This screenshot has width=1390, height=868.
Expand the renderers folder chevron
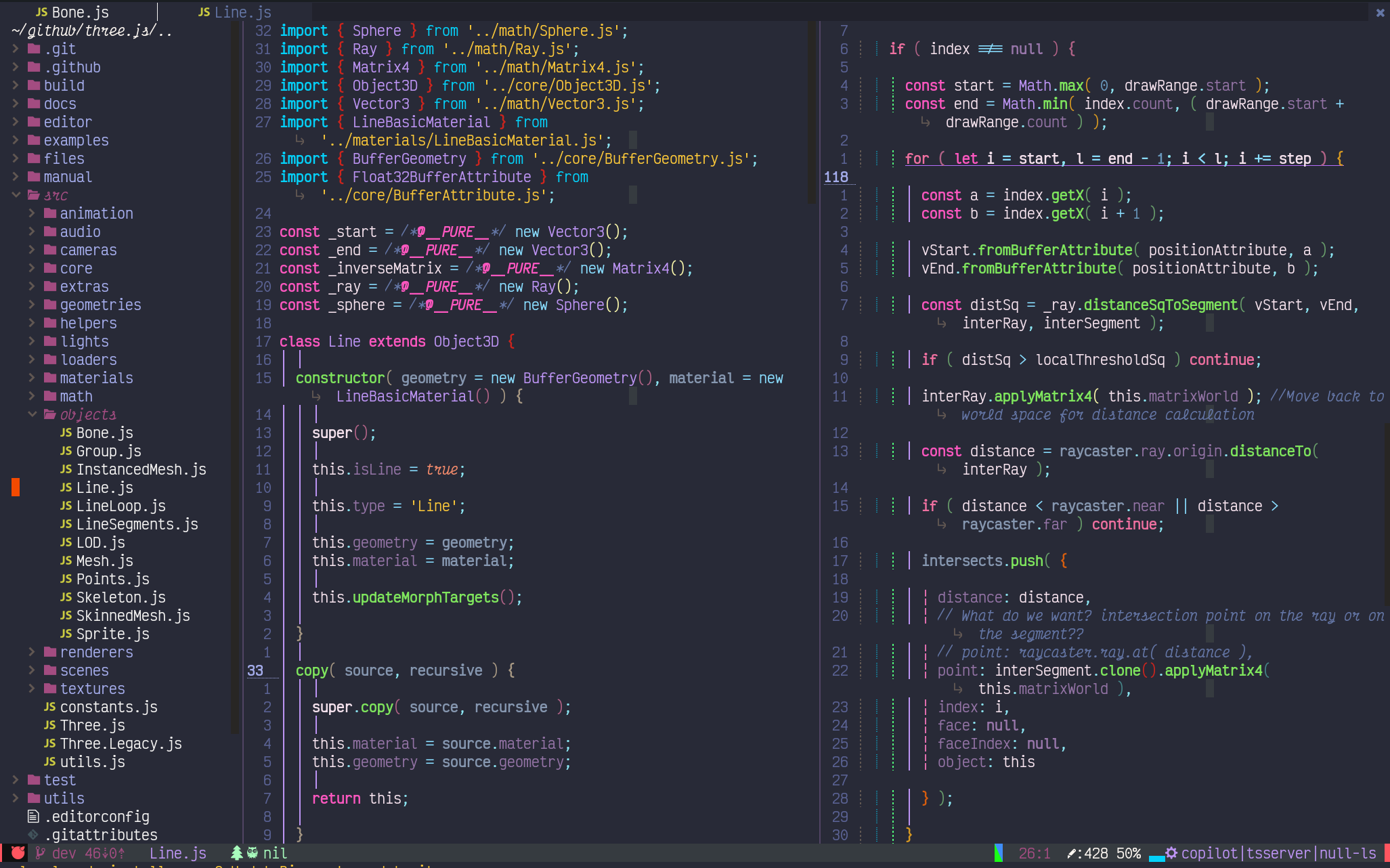click(32, 652)
